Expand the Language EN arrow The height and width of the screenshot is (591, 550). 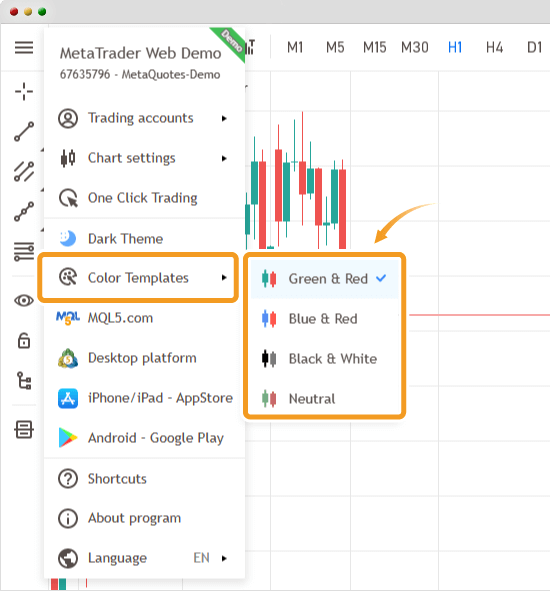point(224,558)
